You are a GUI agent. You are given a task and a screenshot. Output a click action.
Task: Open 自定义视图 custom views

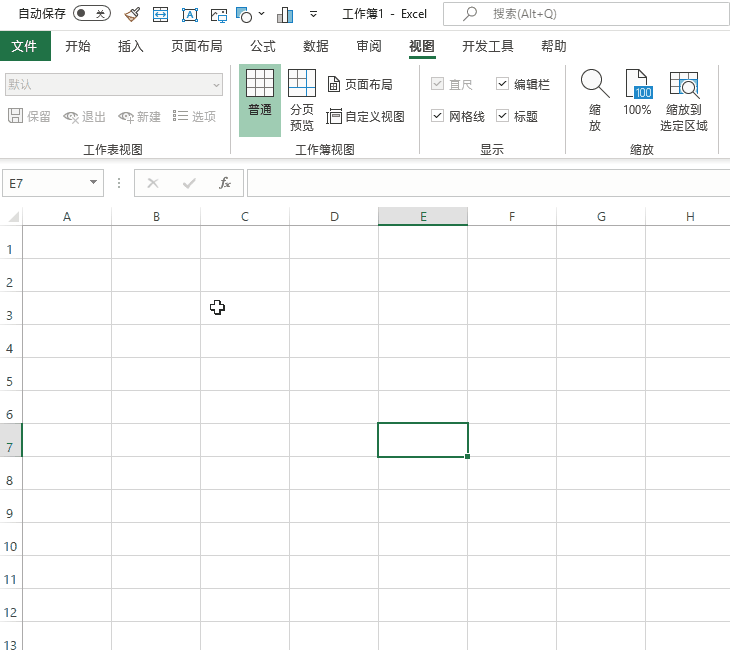tap(366, 116)
